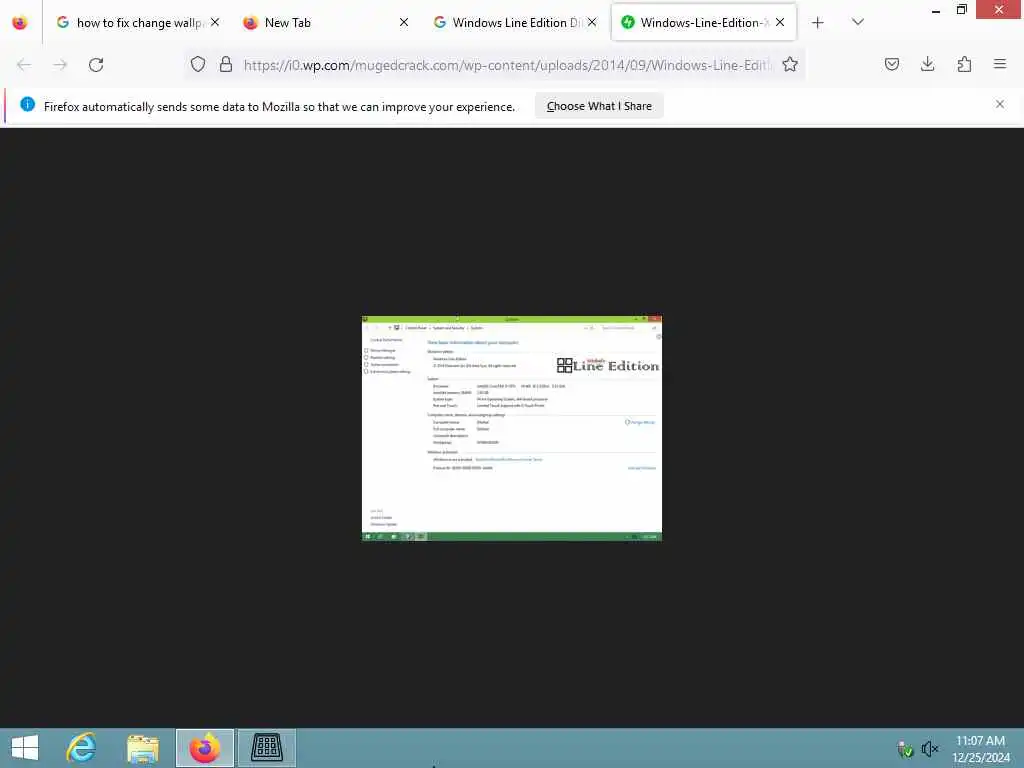Screen dimensions: 1024x768
Task: Open the Windows Start button
Action: (x=25, y=748)
